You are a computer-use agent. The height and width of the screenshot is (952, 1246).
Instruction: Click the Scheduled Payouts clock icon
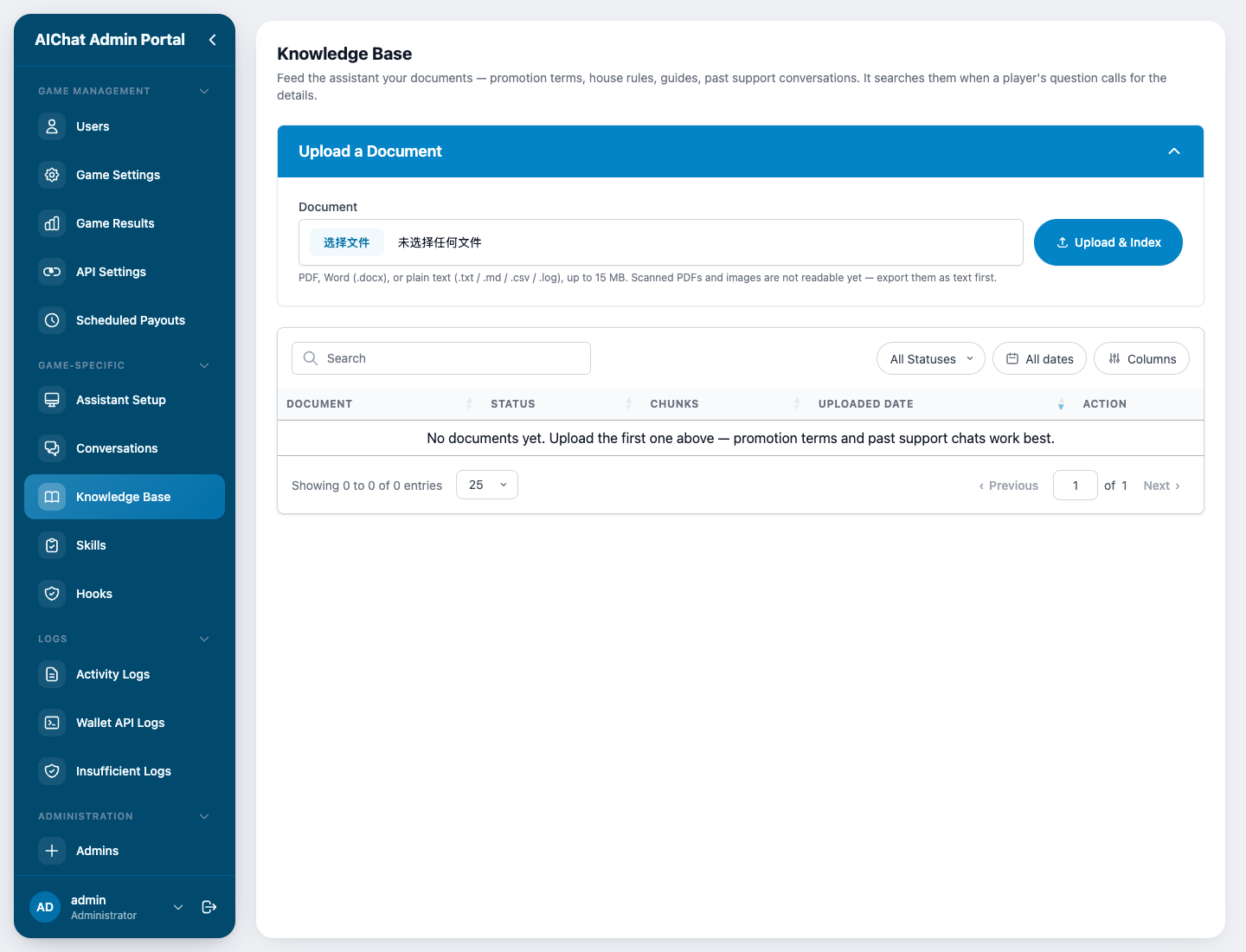coord(52,320)
